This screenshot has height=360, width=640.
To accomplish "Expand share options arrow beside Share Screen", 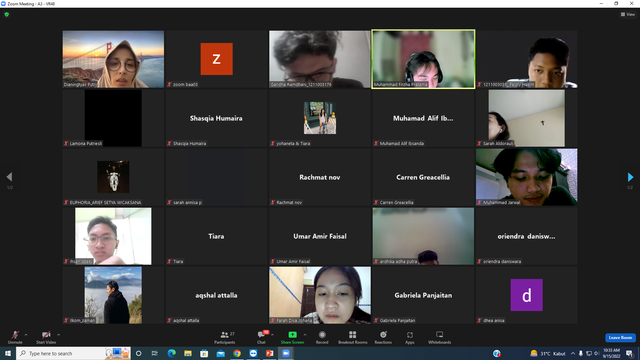I will click(x=304, y=335).
